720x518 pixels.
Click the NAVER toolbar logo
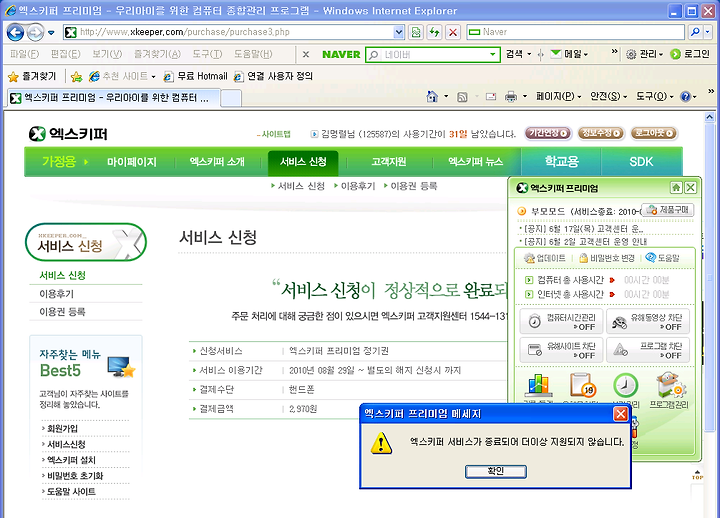(x=341, y=54)
